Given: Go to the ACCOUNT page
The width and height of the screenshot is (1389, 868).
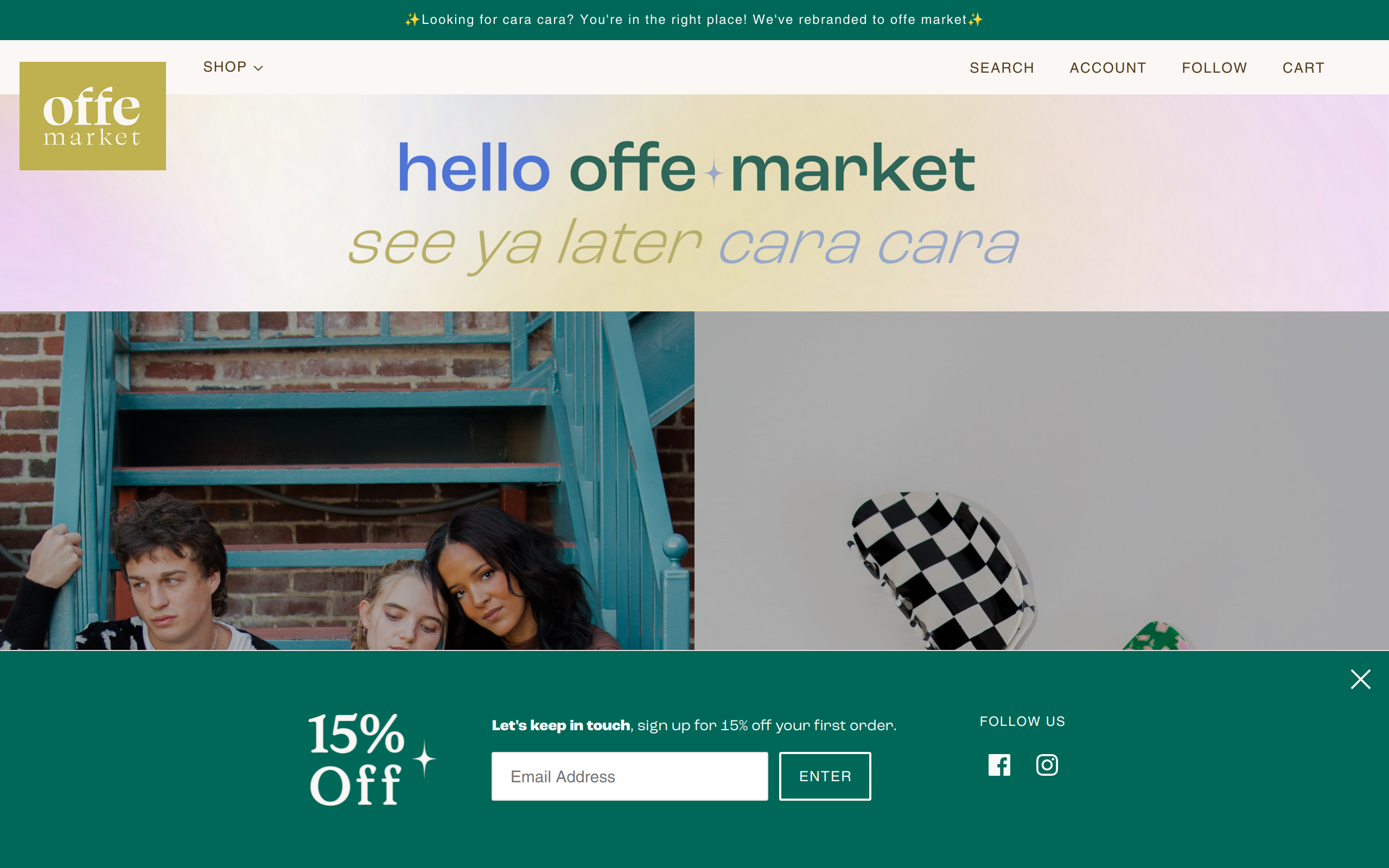Looking at the screenshot, I should tap(1108, 68).
